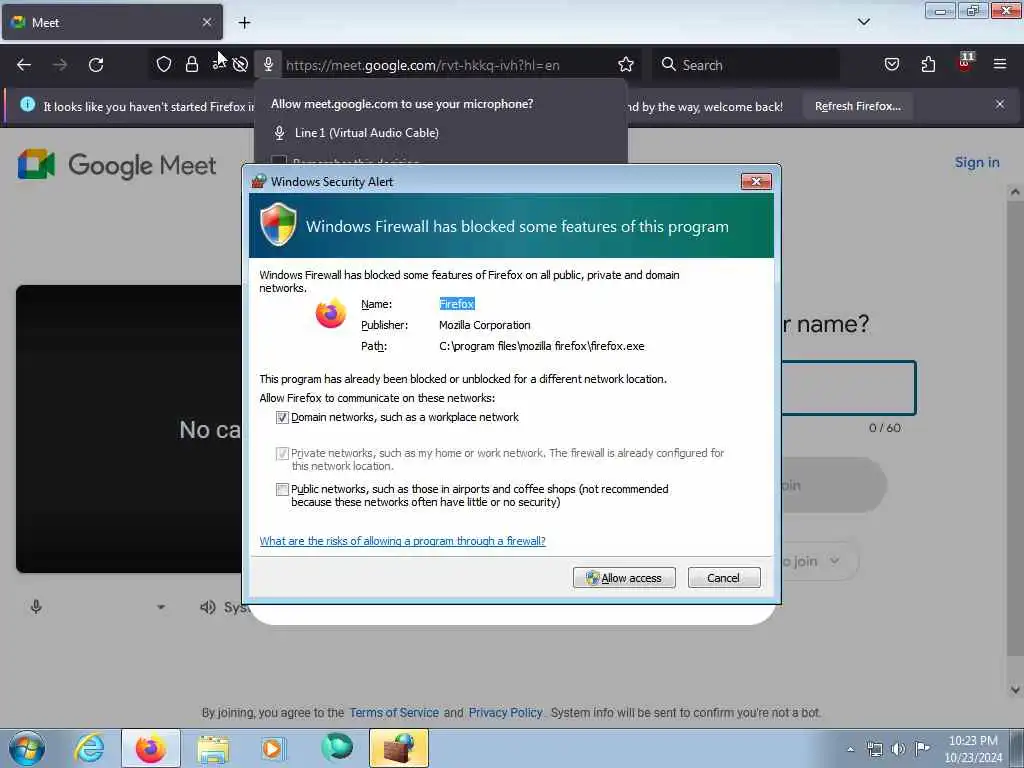The image size is (1024, 768).
Task: Go back using Firefox back arrow
Action: click(x=24, y=65)
